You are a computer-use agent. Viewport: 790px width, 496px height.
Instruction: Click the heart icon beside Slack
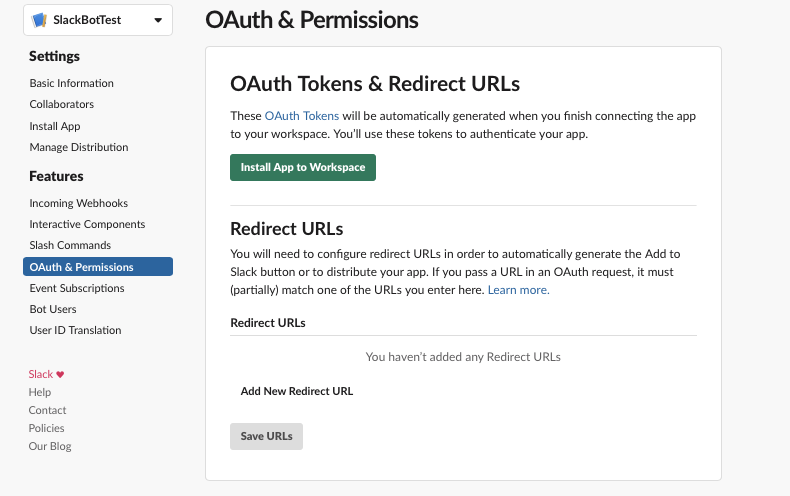click(x=60, y=375)
